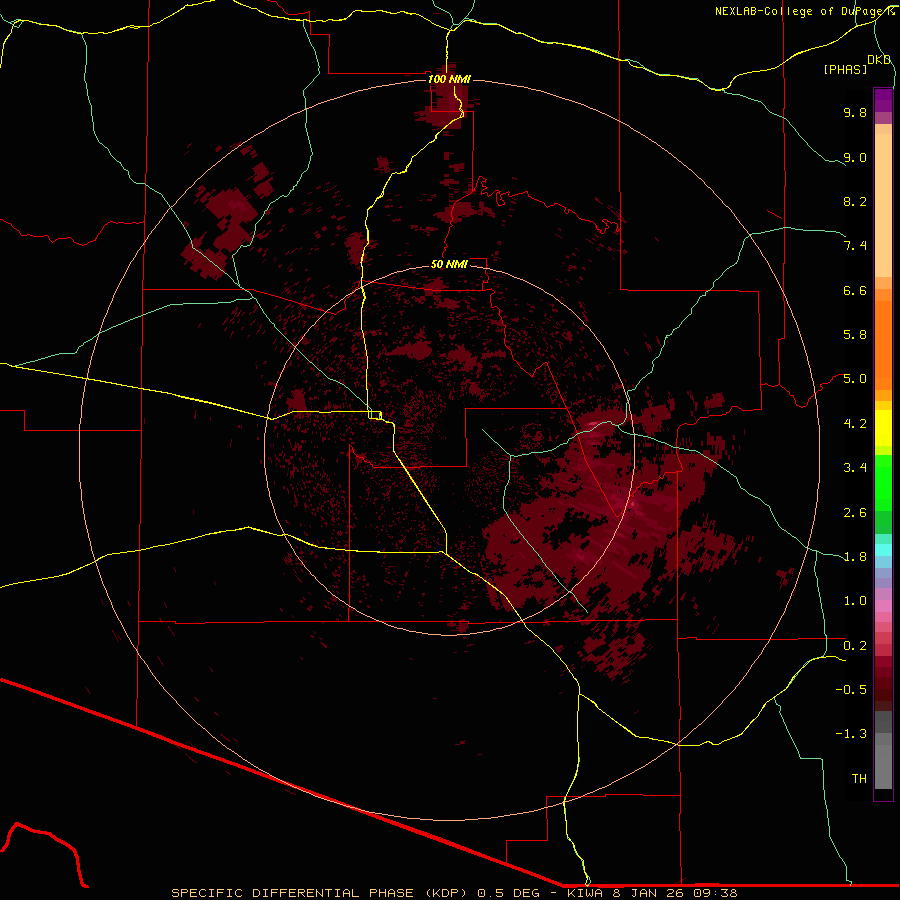Select the -0.5 scale label
The width and height of the screenshot is (900, 900).
click(x=851, y=690)
